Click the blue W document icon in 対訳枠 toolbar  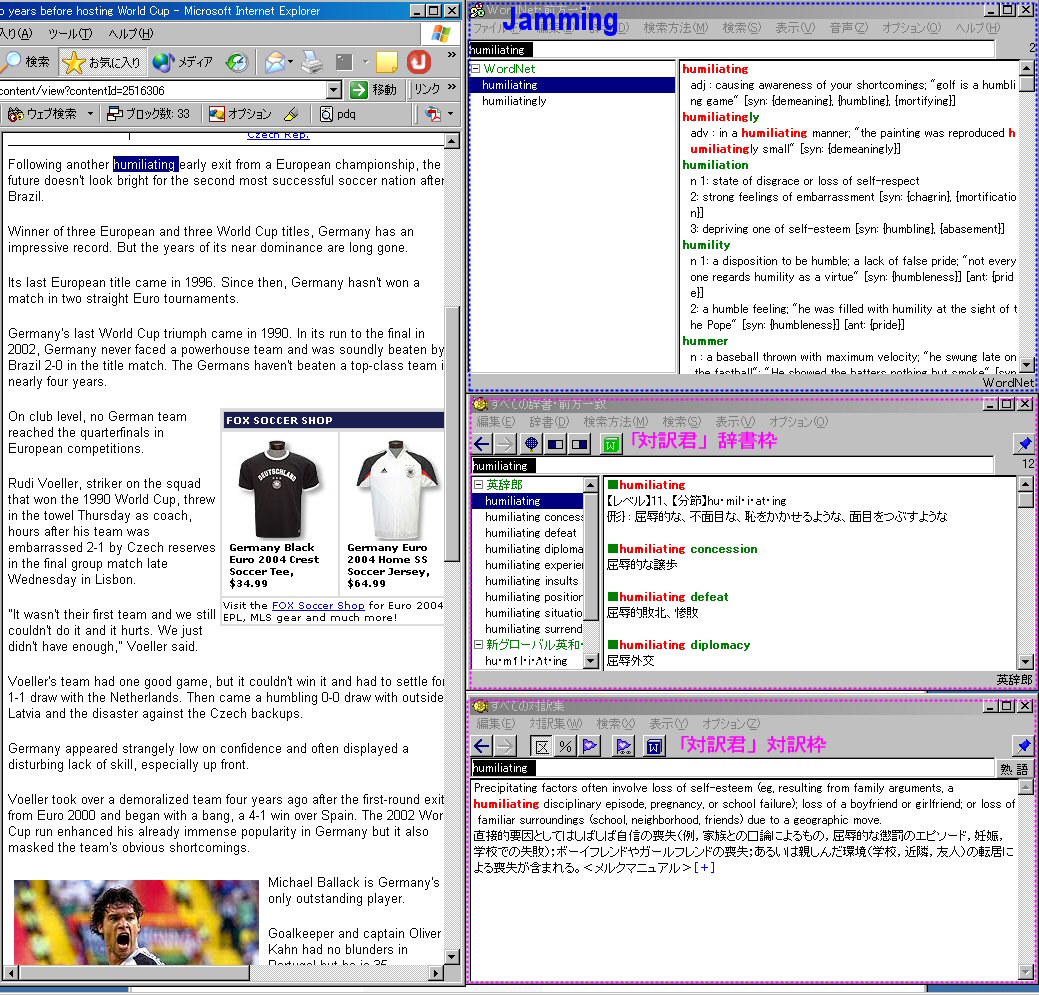pos(654,747)
